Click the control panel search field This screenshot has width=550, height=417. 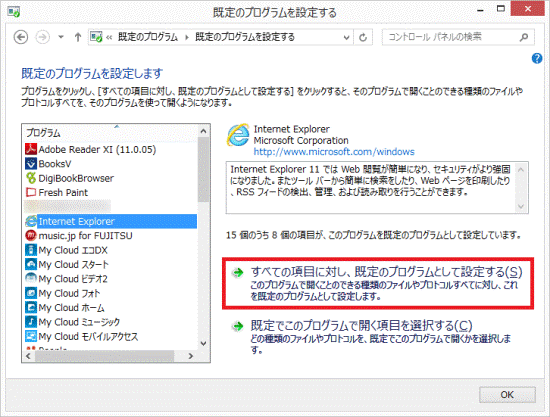(x=458, y=37)
